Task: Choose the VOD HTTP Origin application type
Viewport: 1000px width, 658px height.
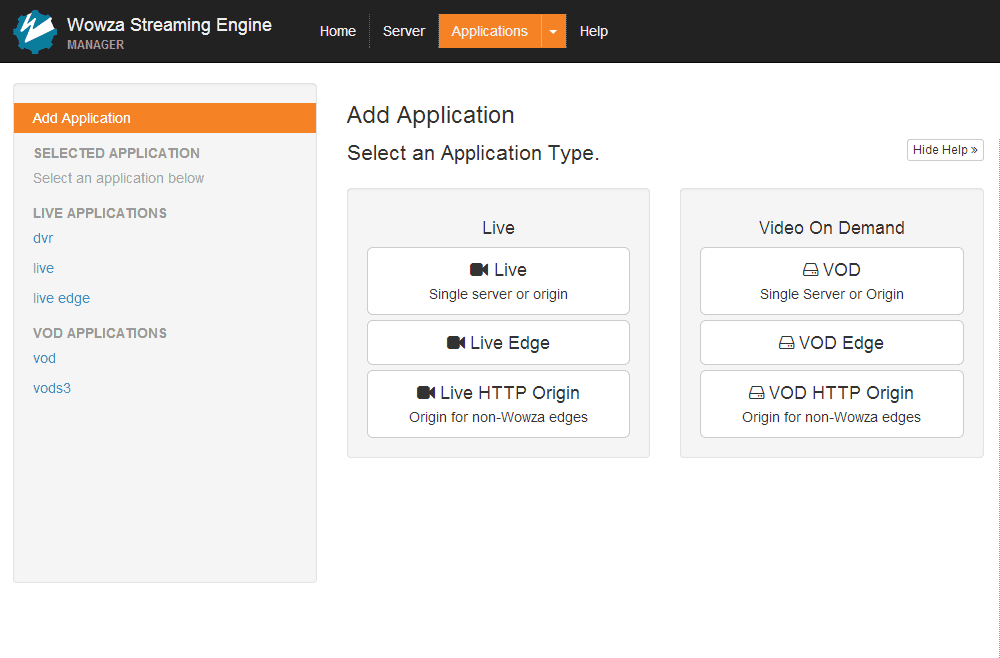Action: (832, 404)
